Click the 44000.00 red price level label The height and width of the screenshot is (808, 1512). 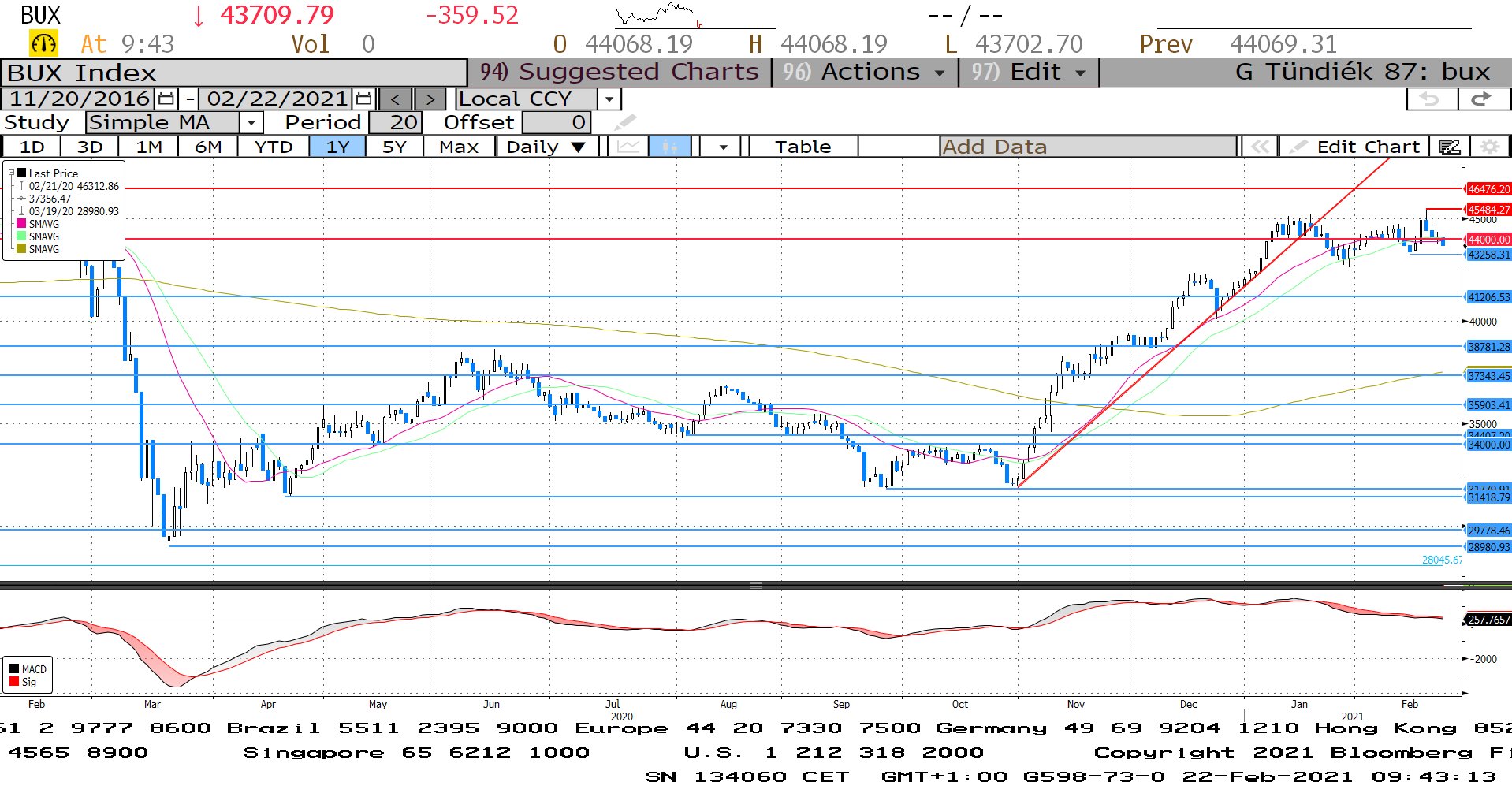click(x=1488, y=240)
